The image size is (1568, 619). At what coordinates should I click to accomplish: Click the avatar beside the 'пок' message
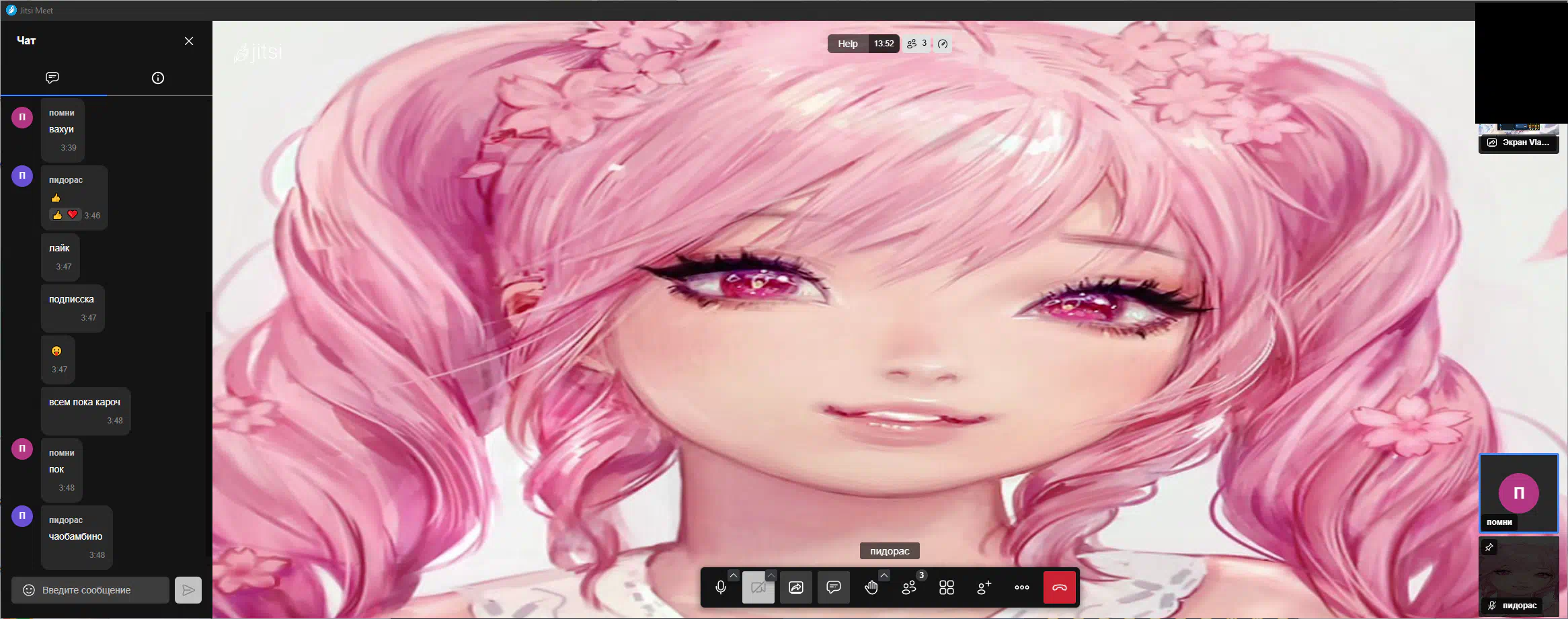point(22,448)
